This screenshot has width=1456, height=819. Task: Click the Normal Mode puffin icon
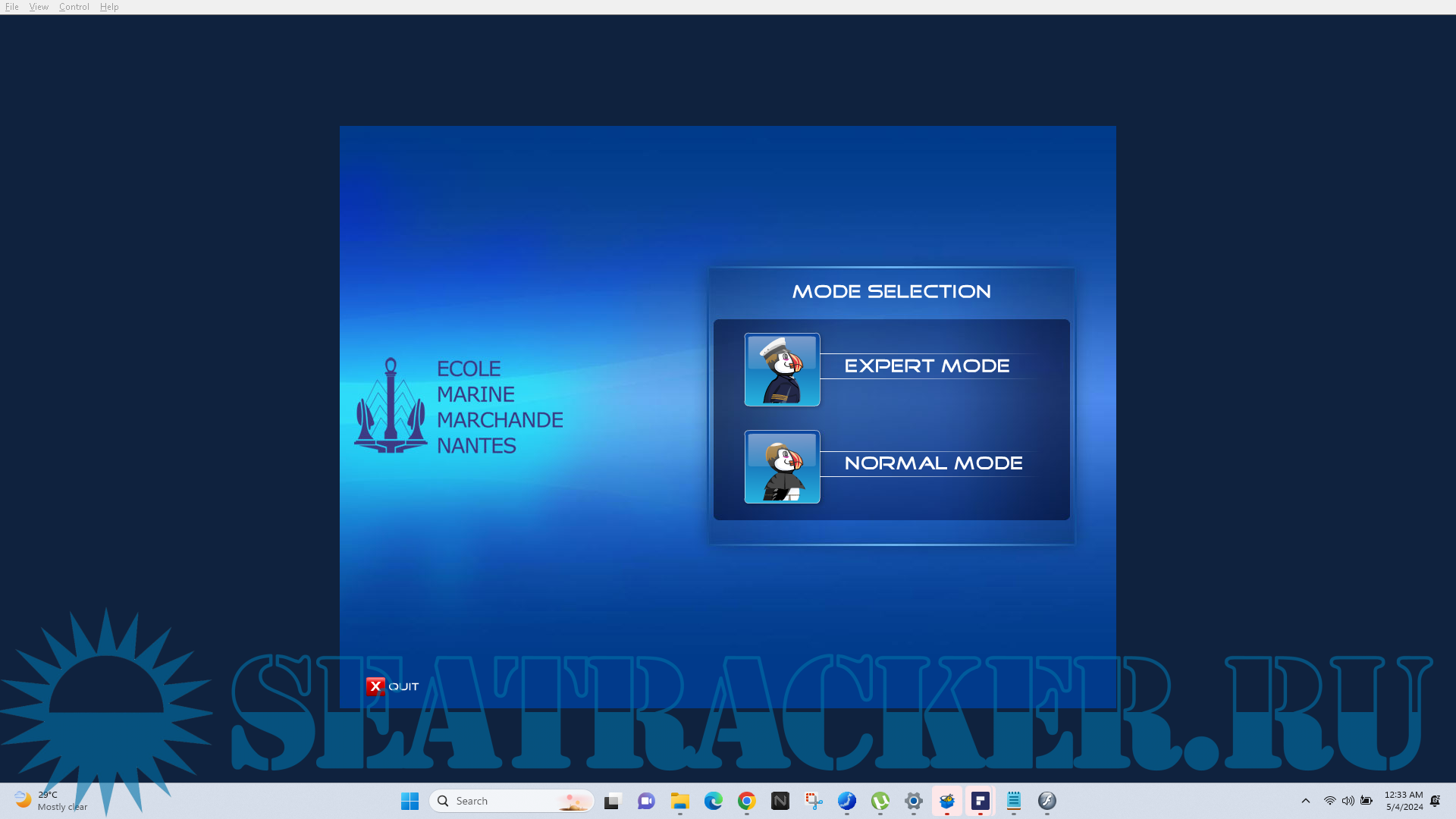(782, 466)
